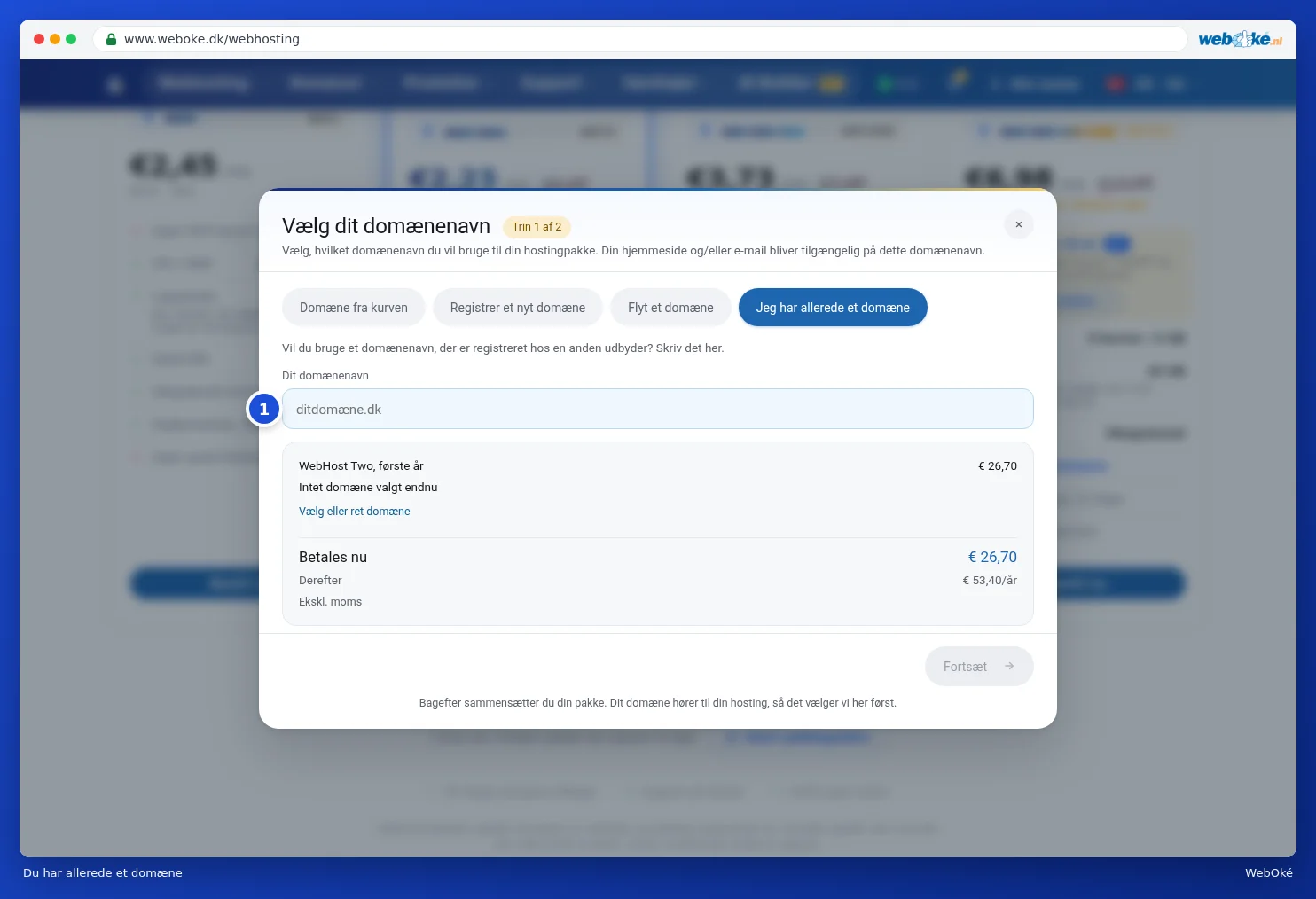The height and width of the screenshot is (899, 1316).
Task: Click the blurred shopping cart icon
Action: (957, 80)
